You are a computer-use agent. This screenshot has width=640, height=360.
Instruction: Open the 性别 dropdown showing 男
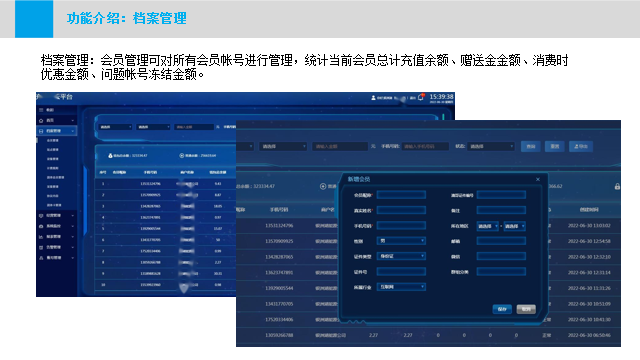401,241
